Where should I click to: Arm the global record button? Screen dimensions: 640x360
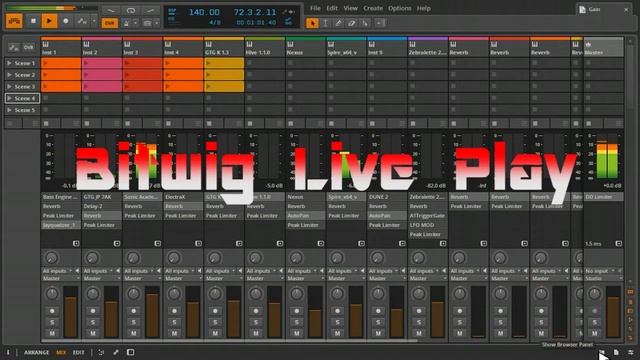(65, 21)
